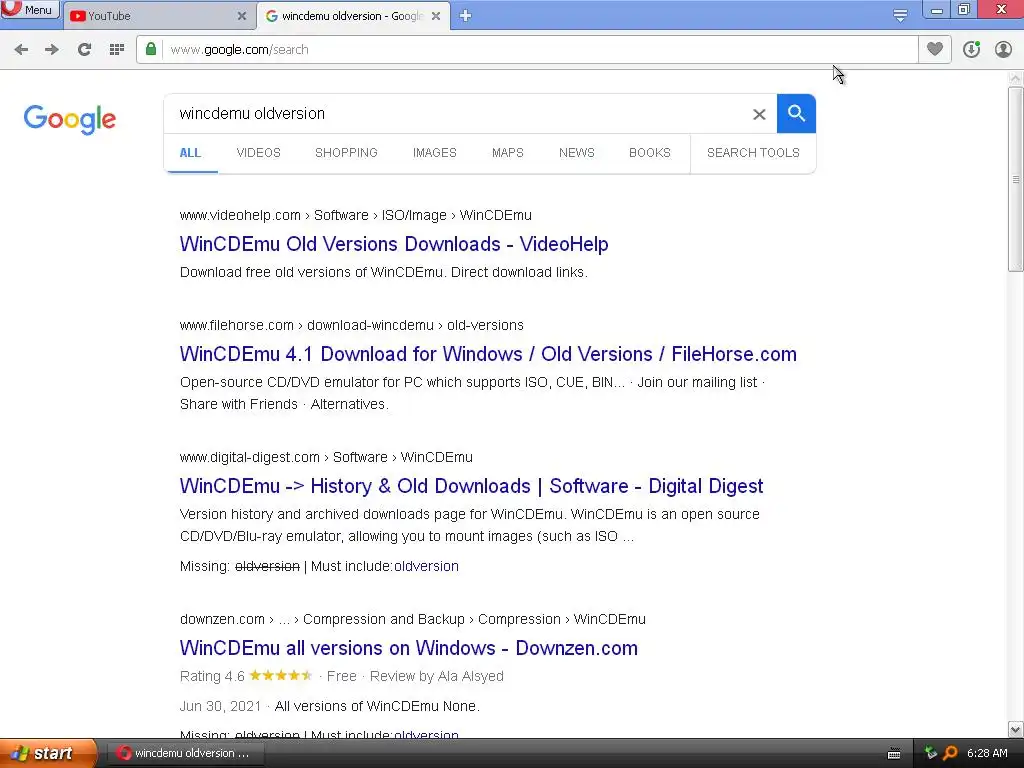Image resolution: width=1024 pixels, height=768 pixels.
Task: Open a new tab with the plus icon
Action: click(466, 16)
